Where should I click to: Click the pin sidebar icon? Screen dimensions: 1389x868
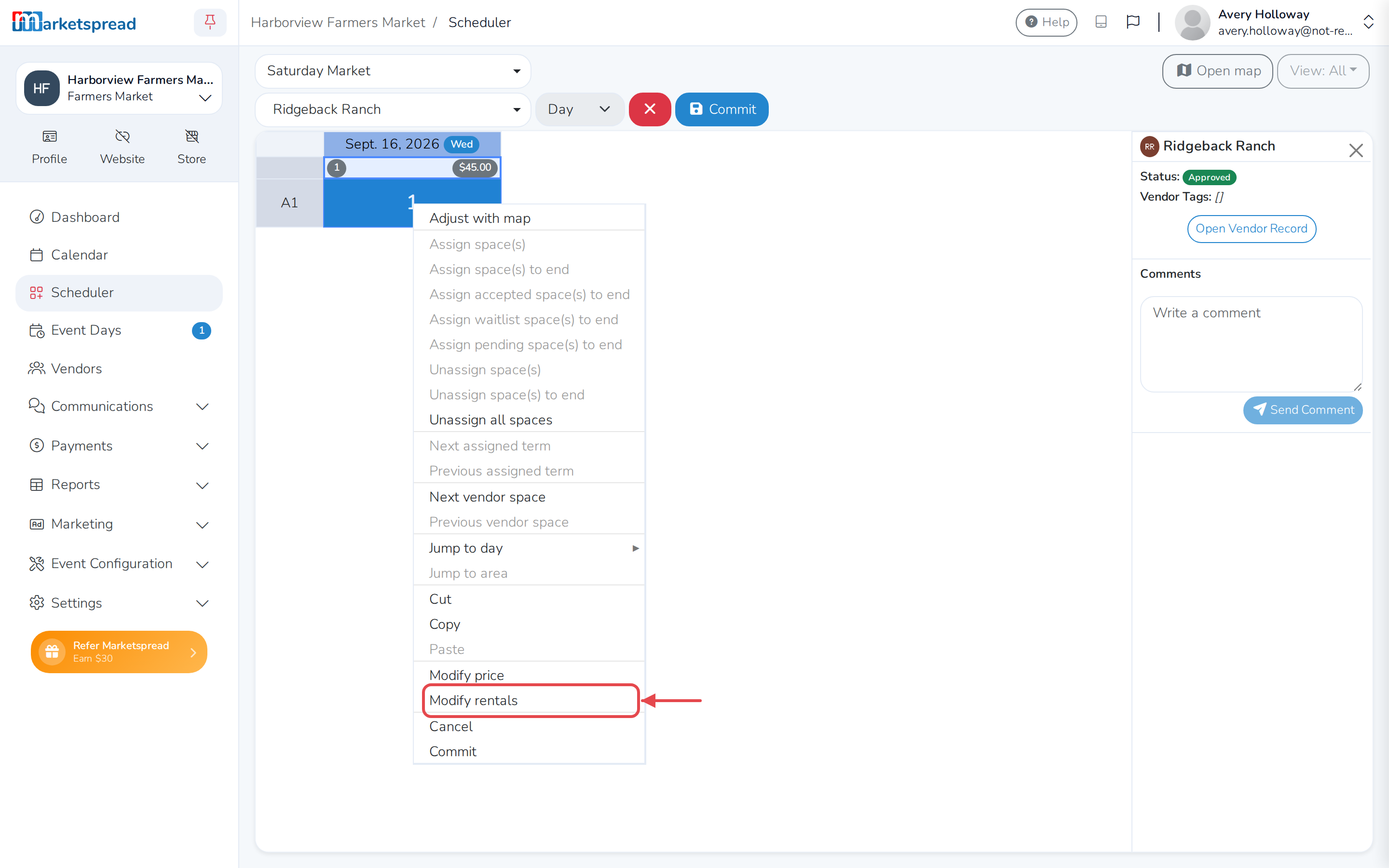pos(210,22)
